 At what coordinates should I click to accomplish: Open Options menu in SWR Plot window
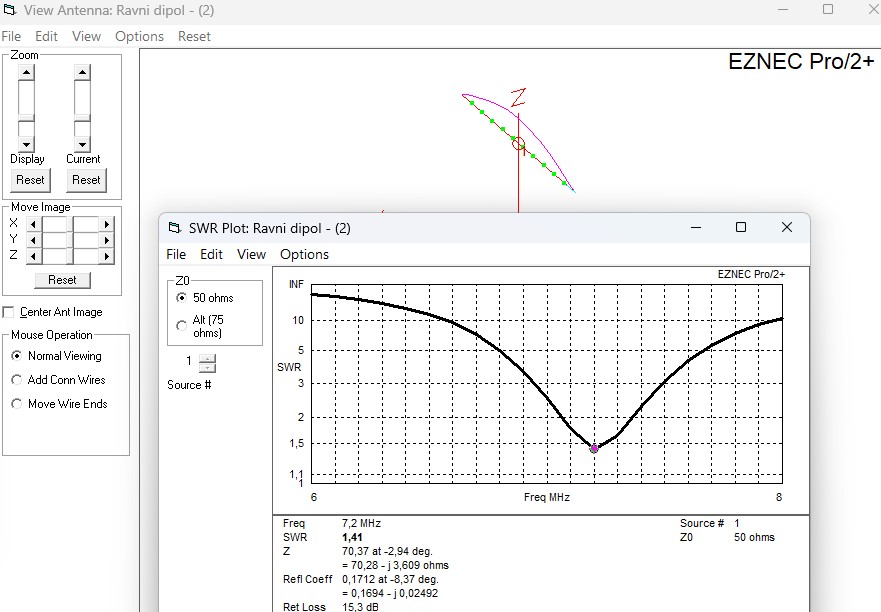pyautogui.click(x=304, y=255)
